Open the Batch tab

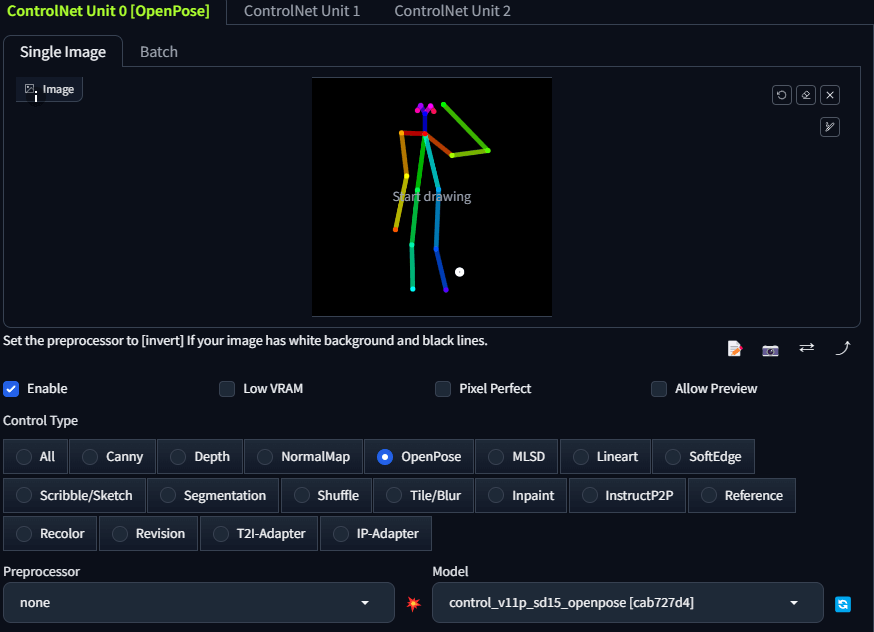pyautogui.click(x=158, y=51)
